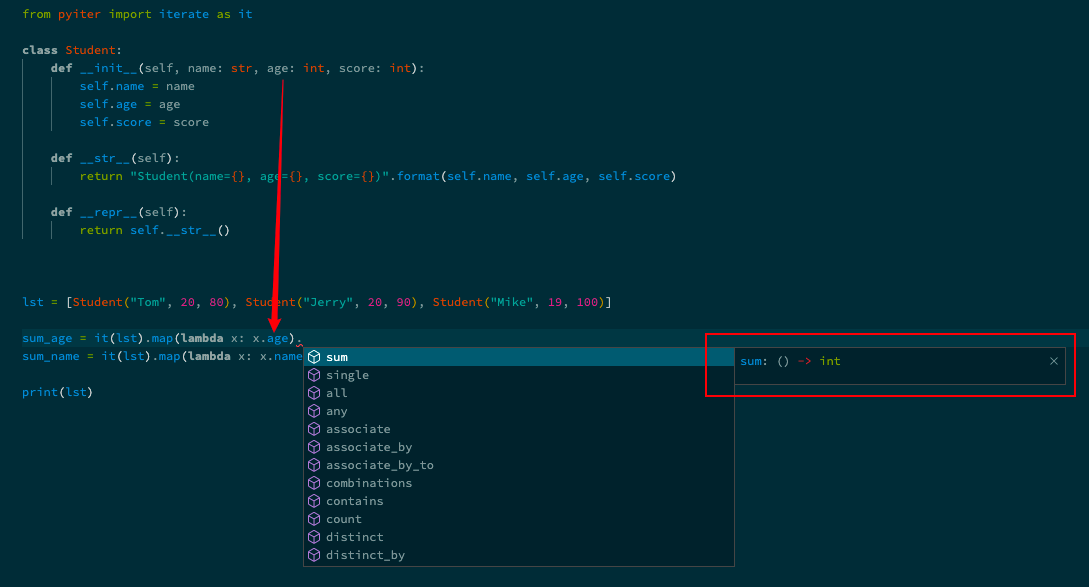
Task: Click the method icon next to 'associate_by_to'
Action: (315, 465)
